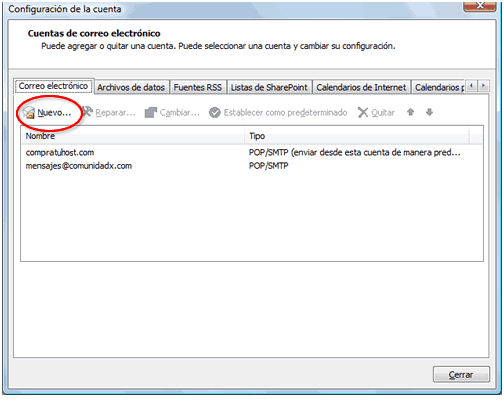This screenshot has width=504, height=401.
Task: Select the Correo electrónico tab
Action: 53,86
